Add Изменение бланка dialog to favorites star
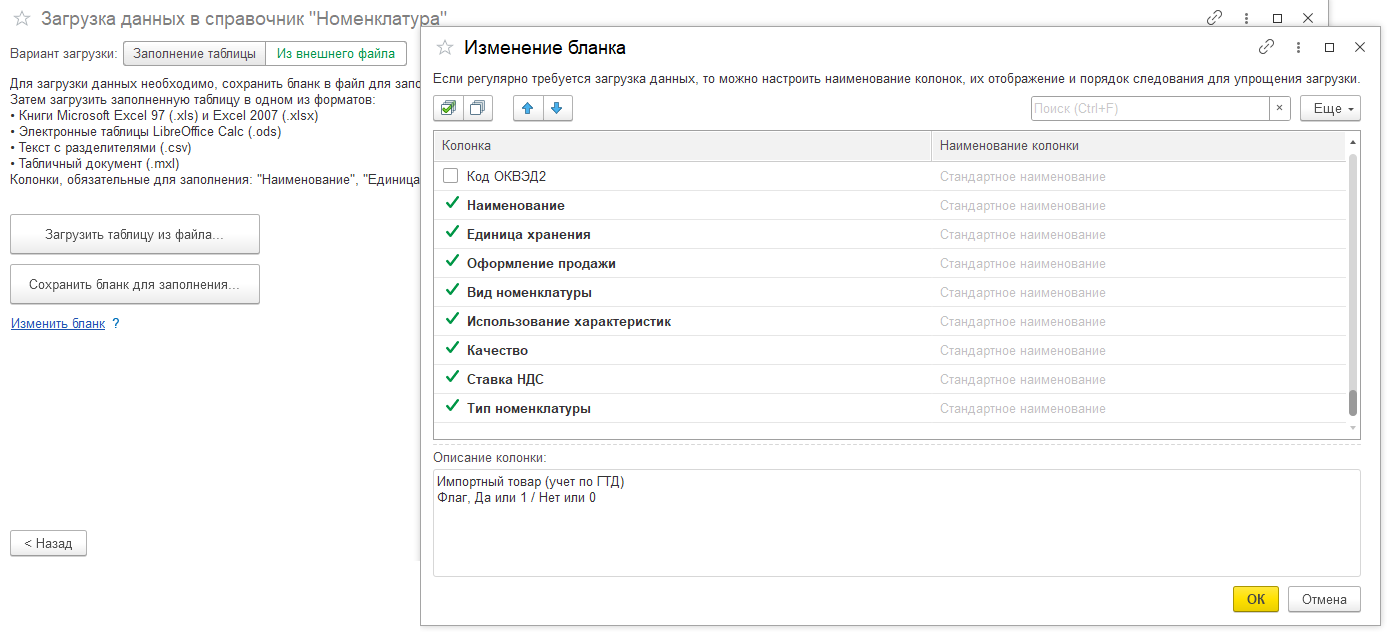Screen dimensions: 1387x632 445,47
